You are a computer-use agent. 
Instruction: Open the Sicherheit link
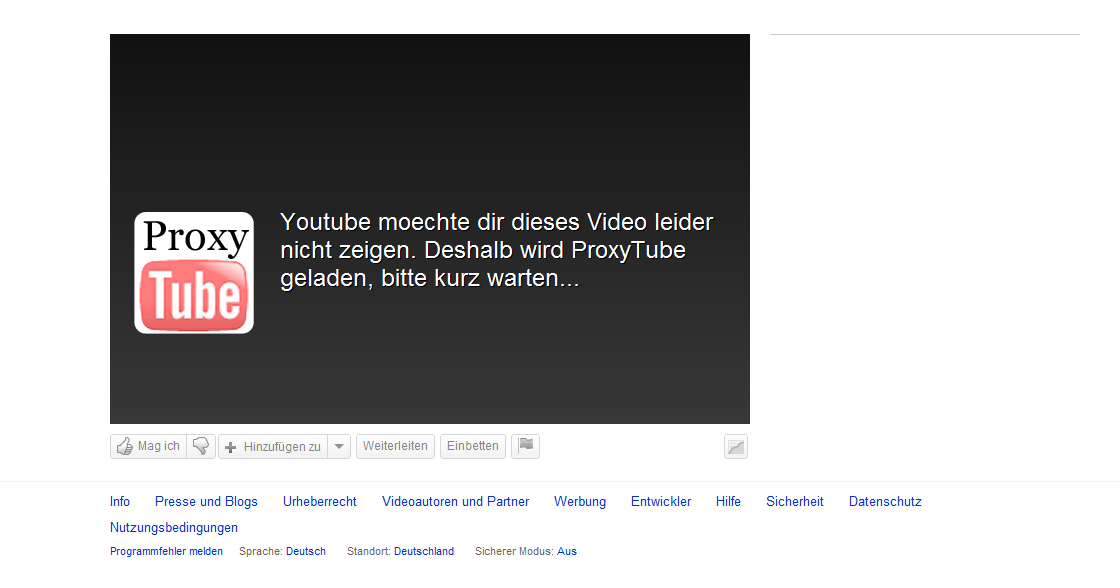(x=795, y=502)
